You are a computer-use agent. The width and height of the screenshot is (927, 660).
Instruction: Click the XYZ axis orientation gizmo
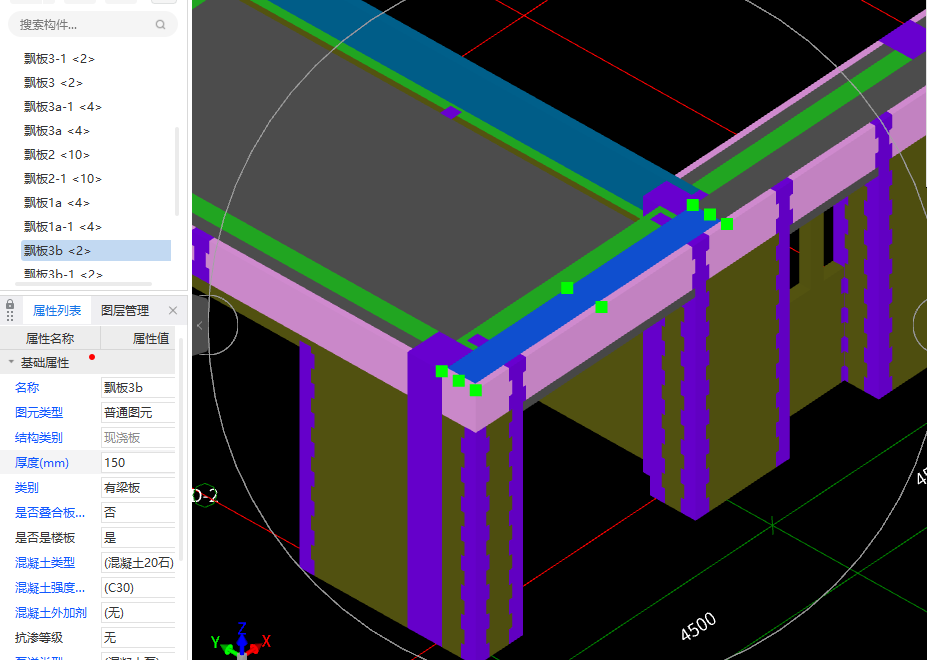pyautogui.click(x=241, y=642)
